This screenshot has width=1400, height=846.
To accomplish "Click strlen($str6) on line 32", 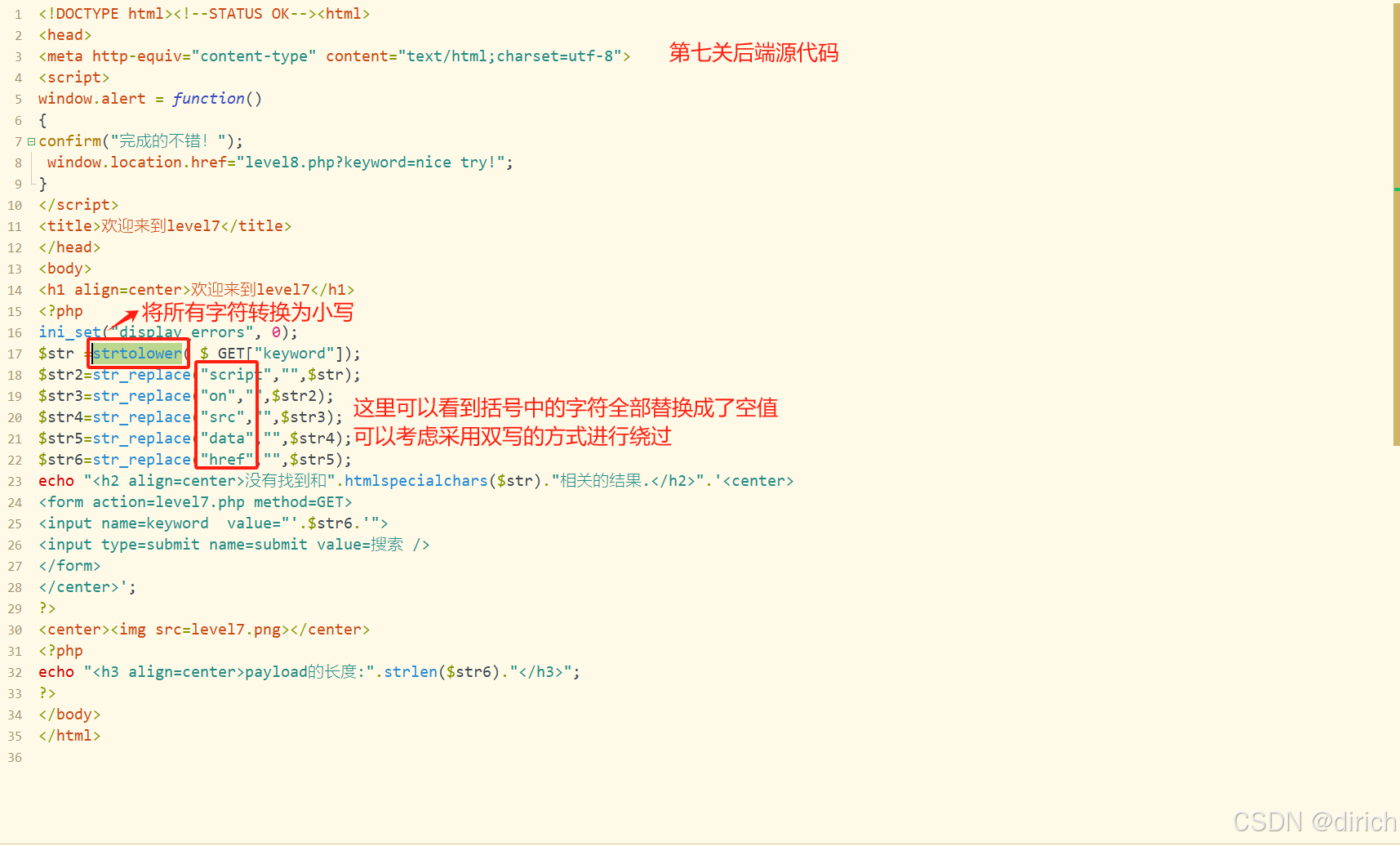I will [442, 672].
